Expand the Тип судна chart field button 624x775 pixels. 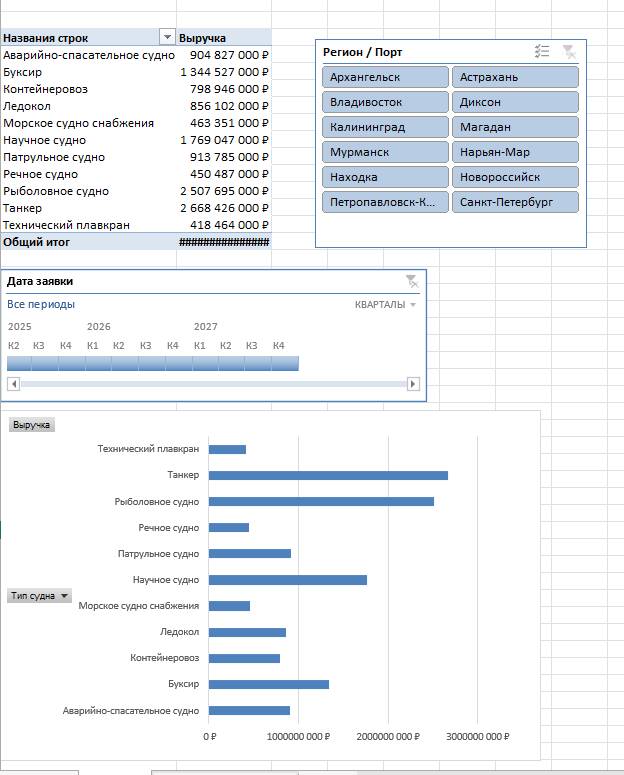pos(40,596)
